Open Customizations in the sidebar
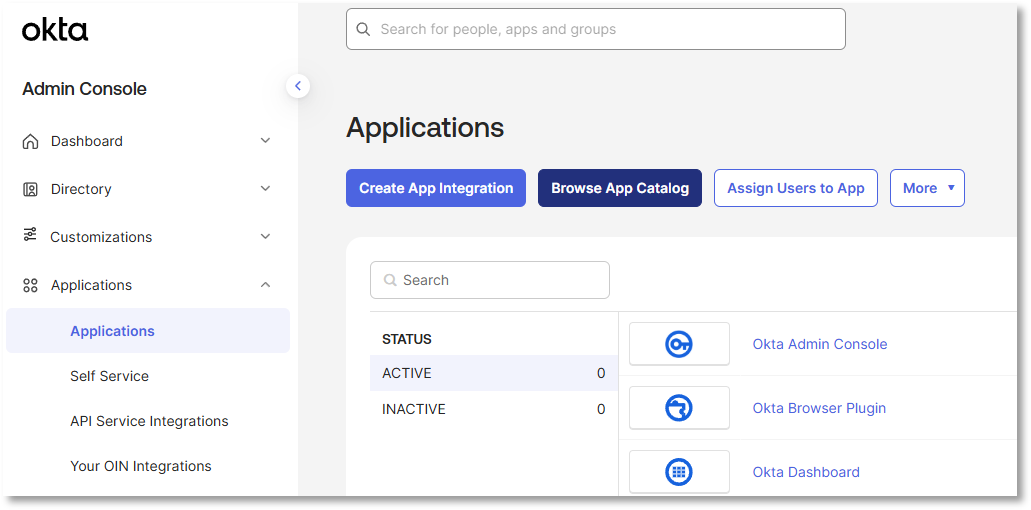 click(101, 237)
